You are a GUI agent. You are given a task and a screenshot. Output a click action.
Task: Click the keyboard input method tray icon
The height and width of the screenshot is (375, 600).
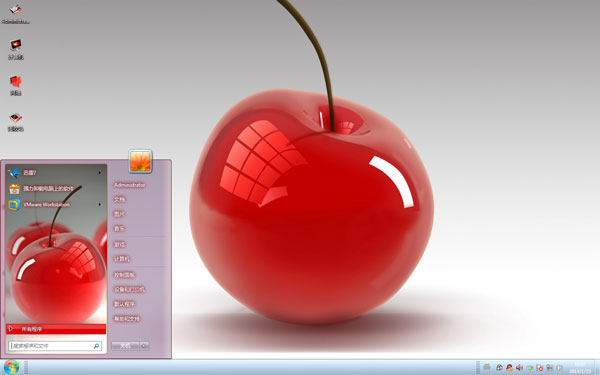coord(487,367)
